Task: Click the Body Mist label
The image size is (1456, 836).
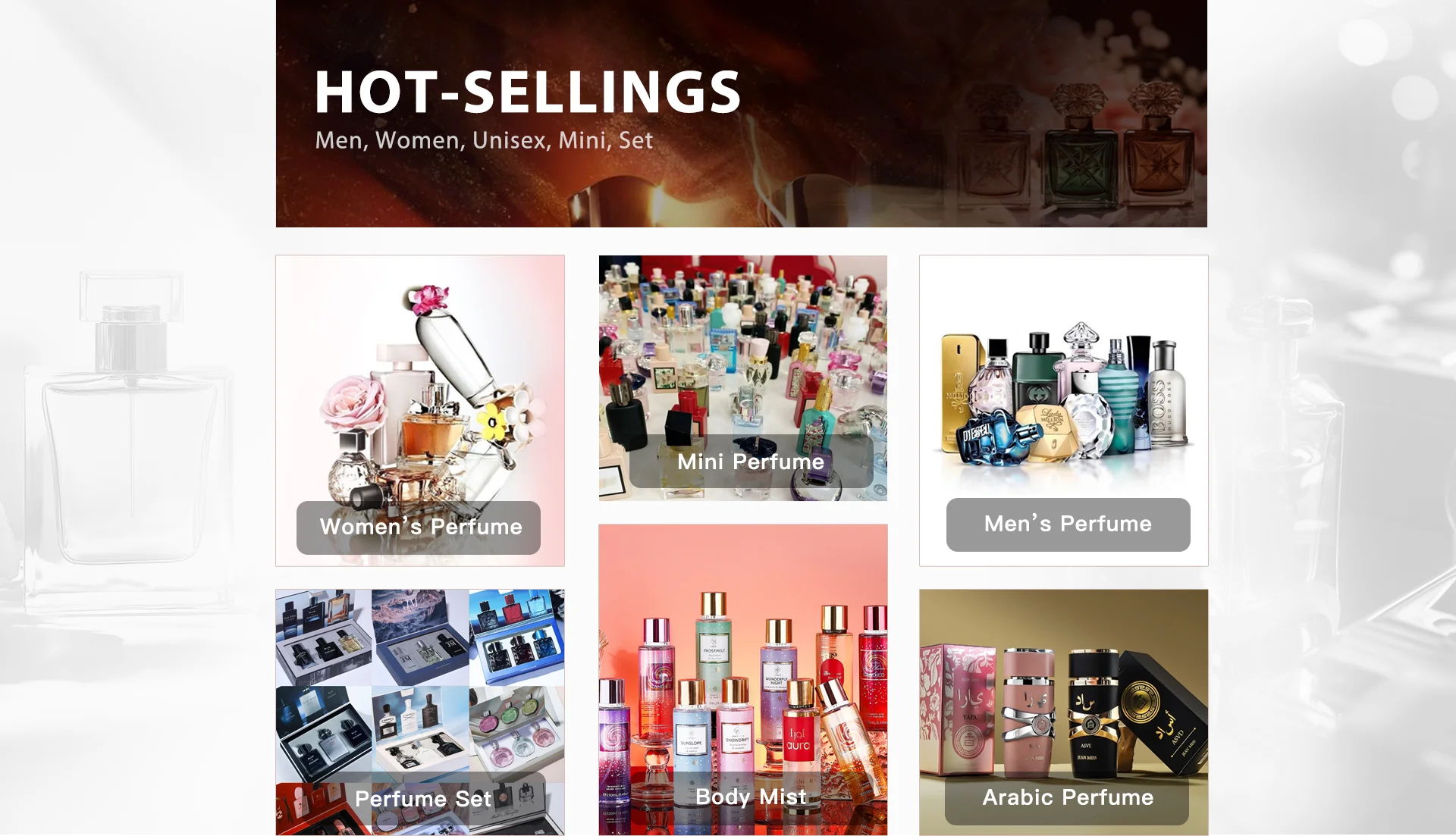Action: pyautogui.click(x=751, y=797)
